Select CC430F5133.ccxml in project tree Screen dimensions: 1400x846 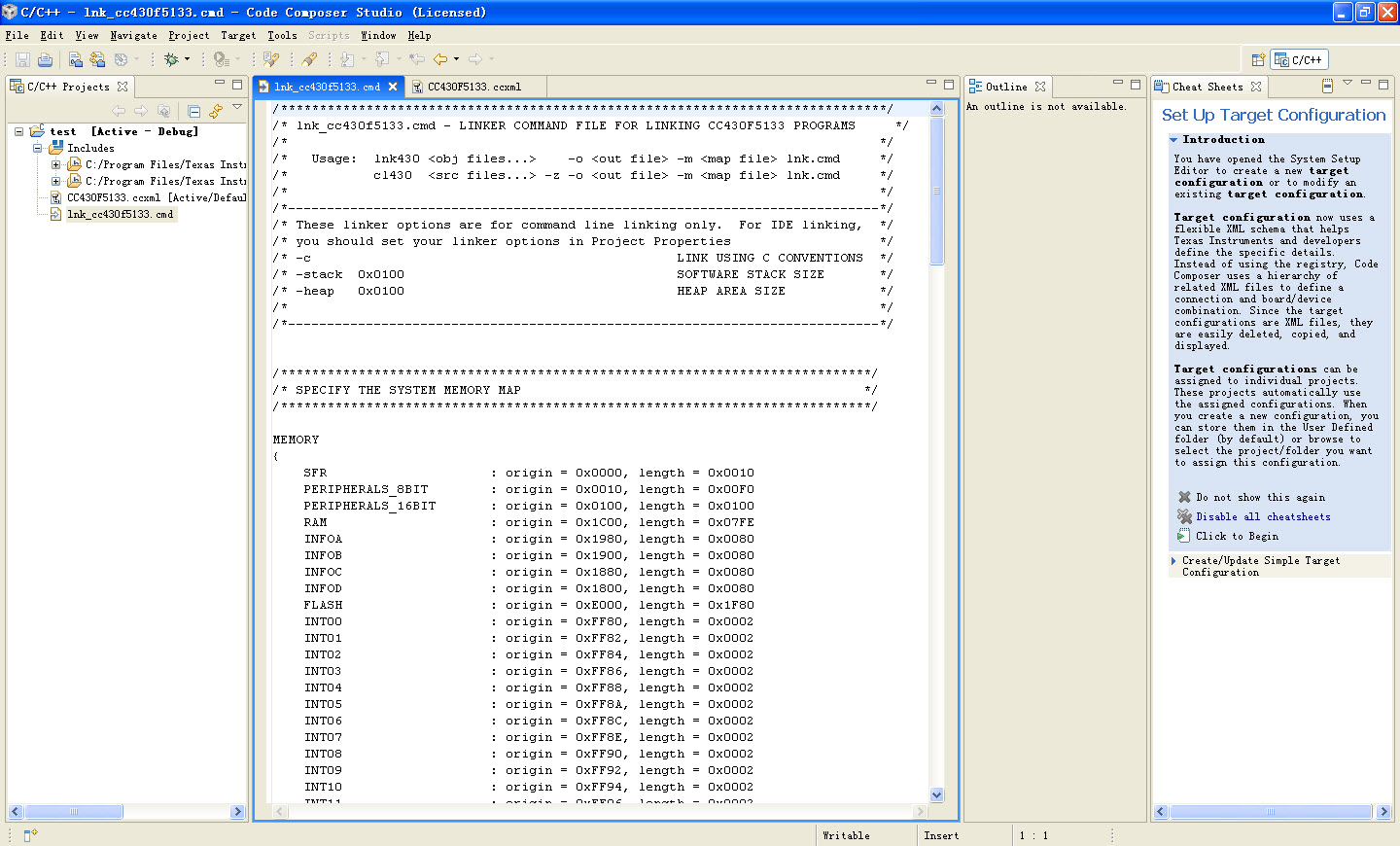pyautogui.click(x=156, y=197)
